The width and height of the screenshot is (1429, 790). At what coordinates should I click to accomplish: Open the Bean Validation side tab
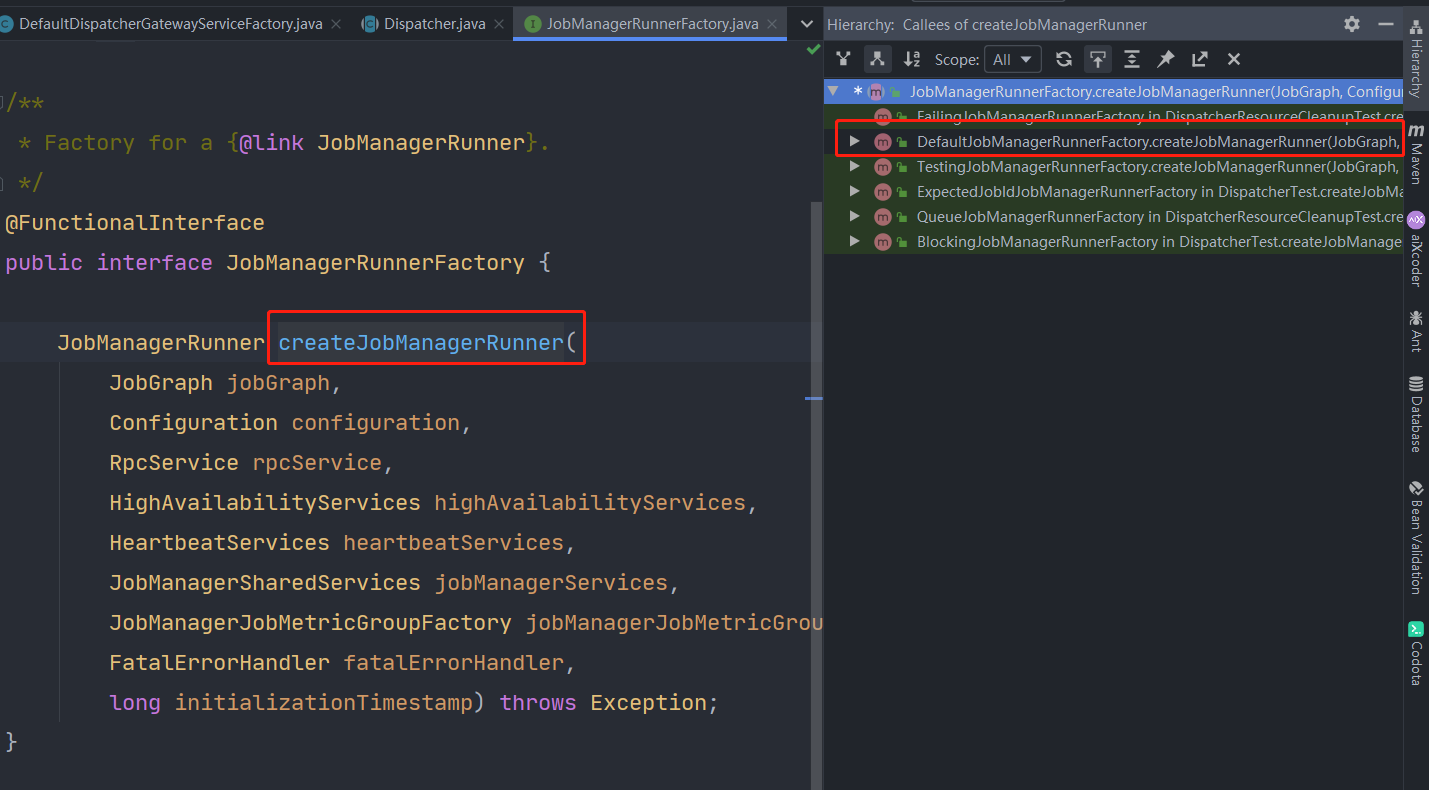(1416, 538)
